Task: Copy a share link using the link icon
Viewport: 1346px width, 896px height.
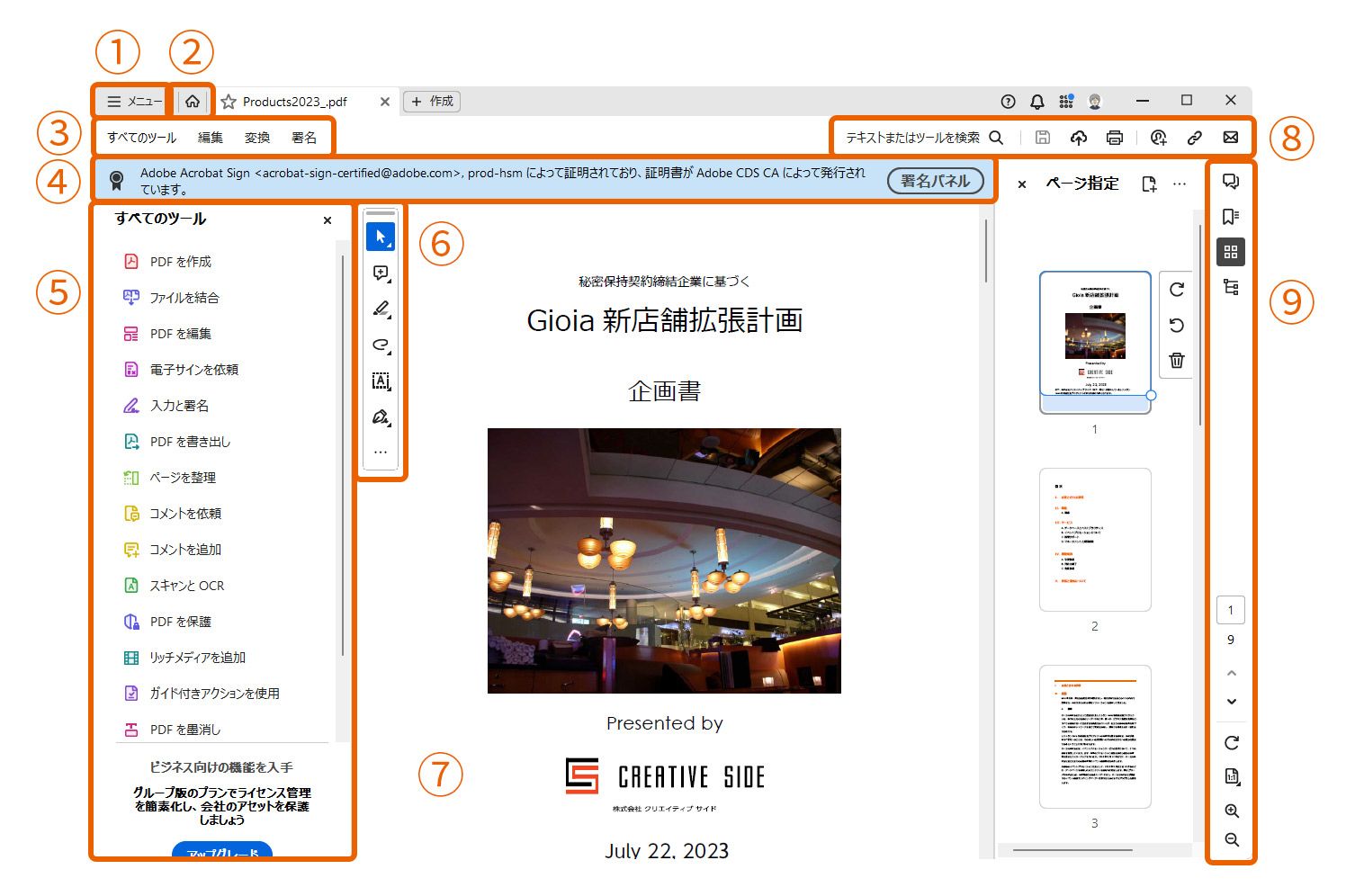Action: click(1195, 138)
